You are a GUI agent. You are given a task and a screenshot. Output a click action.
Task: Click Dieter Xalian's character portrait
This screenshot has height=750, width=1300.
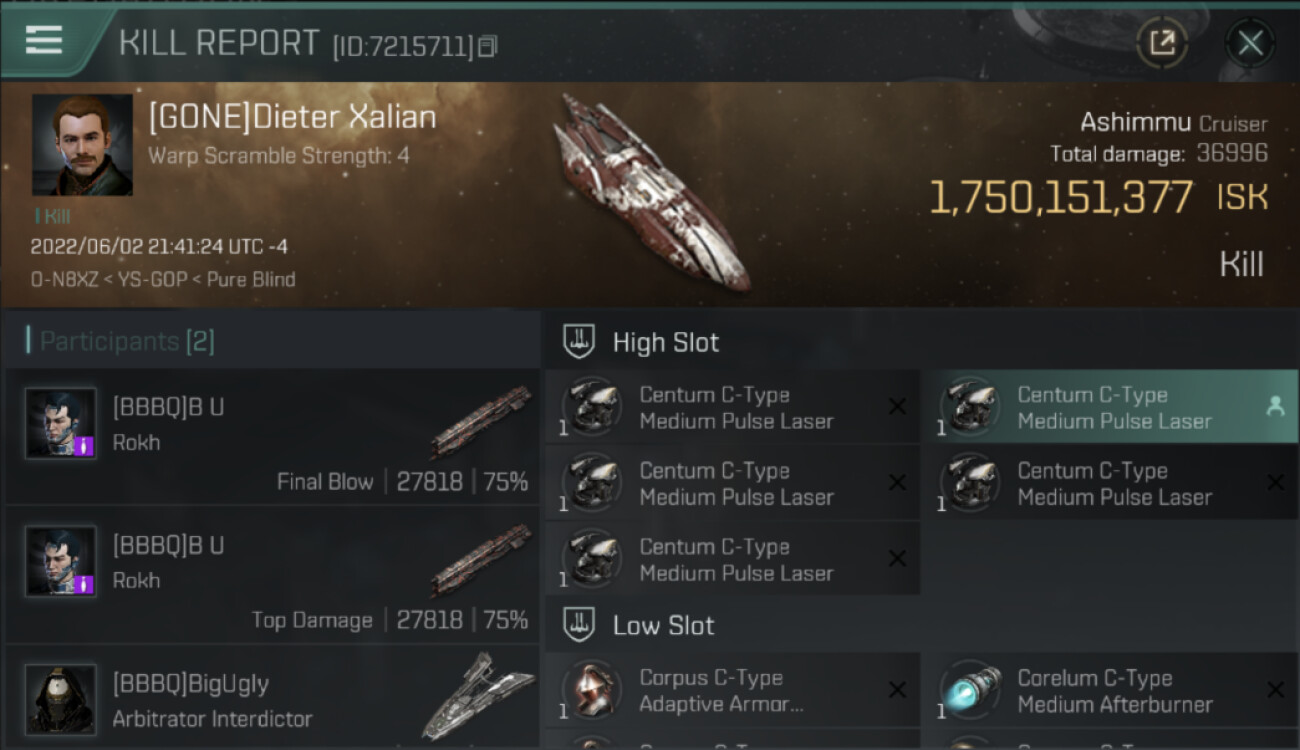point(82,145)
